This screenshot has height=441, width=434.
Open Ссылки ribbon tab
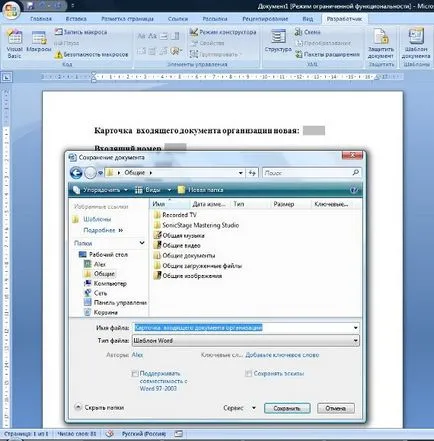[178, 19]
